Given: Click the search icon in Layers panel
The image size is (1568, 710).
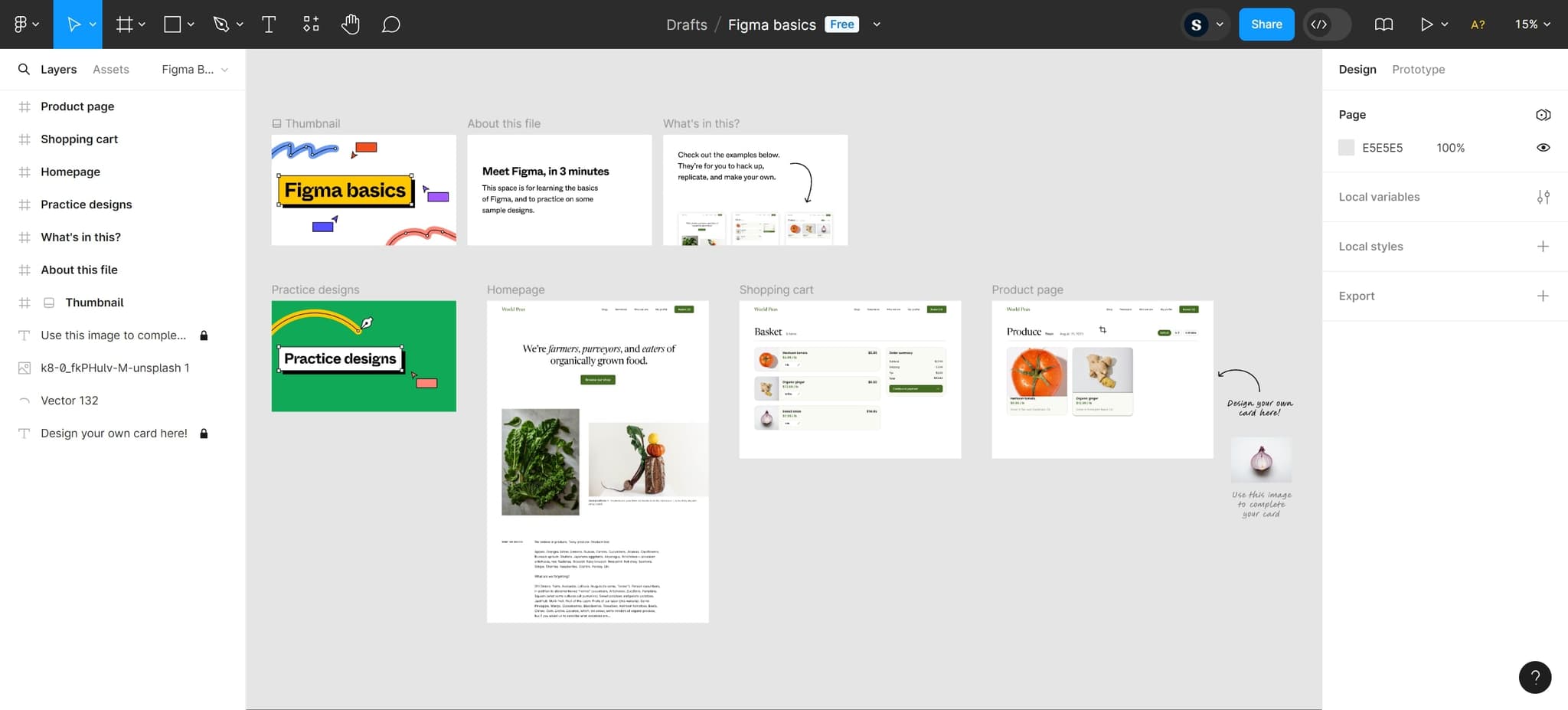Looking at the screenshot, I should (24, 70).
